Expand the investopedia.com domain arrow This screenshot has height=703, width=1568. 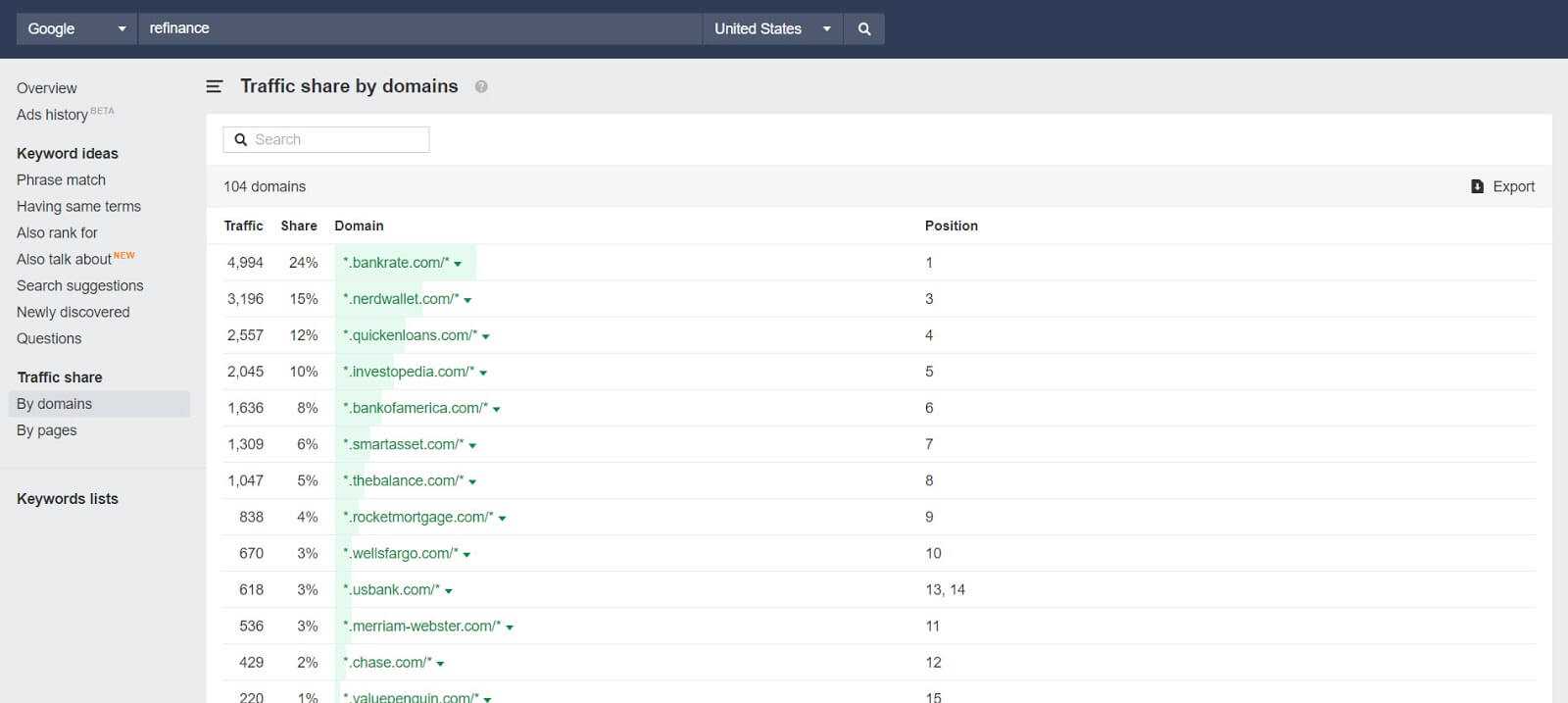coord(483,373)
